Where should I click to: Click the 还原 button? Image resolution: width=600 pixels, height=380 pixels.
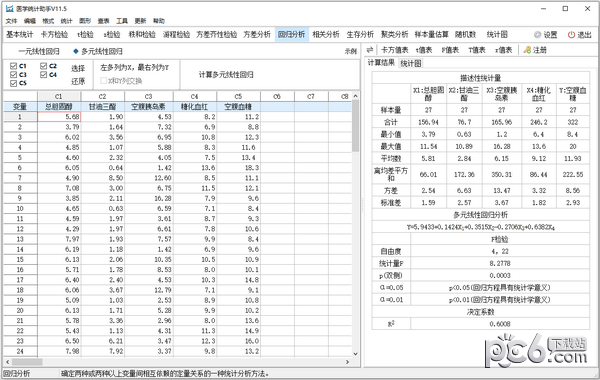point(78,82)
